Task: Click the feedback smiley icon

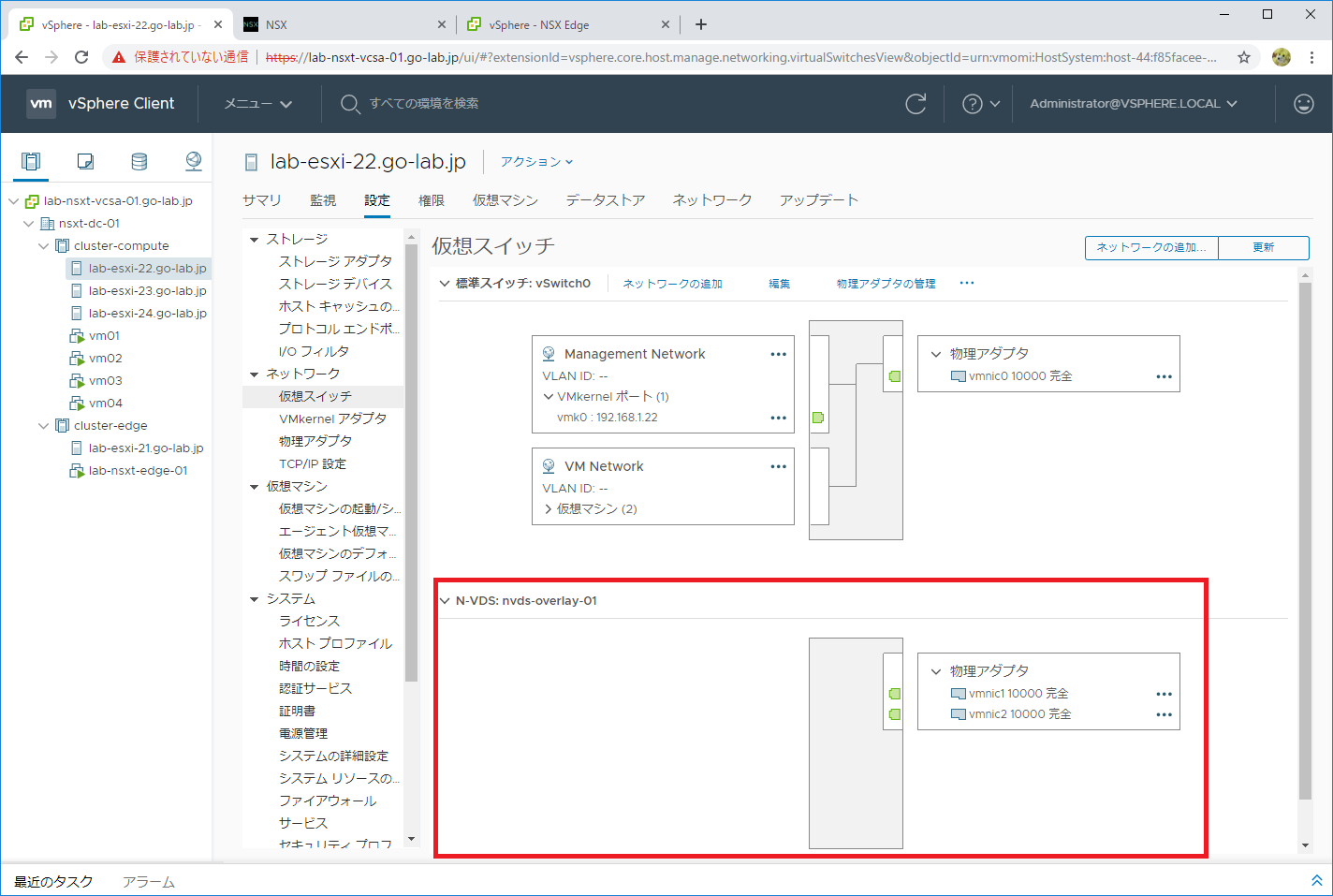Action: coord(1304,104)
